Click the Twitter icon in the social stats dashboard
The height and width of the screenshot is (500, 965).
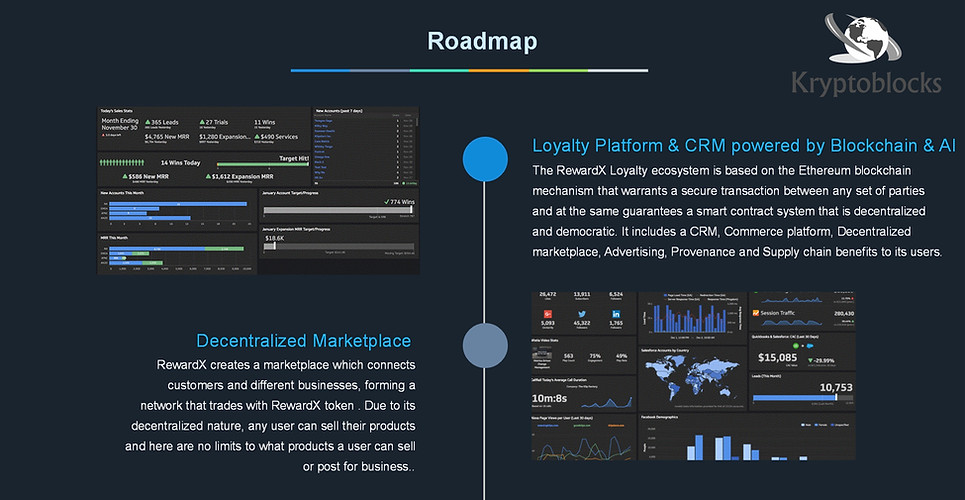coord(582,314)
